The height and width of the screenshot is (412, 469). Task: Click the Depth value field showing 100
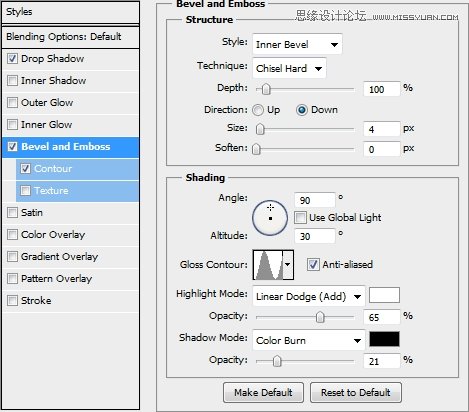(x=382, y=89)
